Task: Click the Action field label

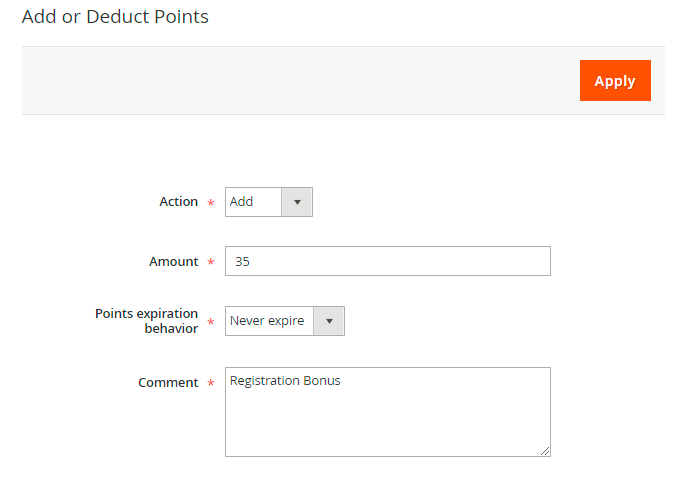Action: [179, 202]
